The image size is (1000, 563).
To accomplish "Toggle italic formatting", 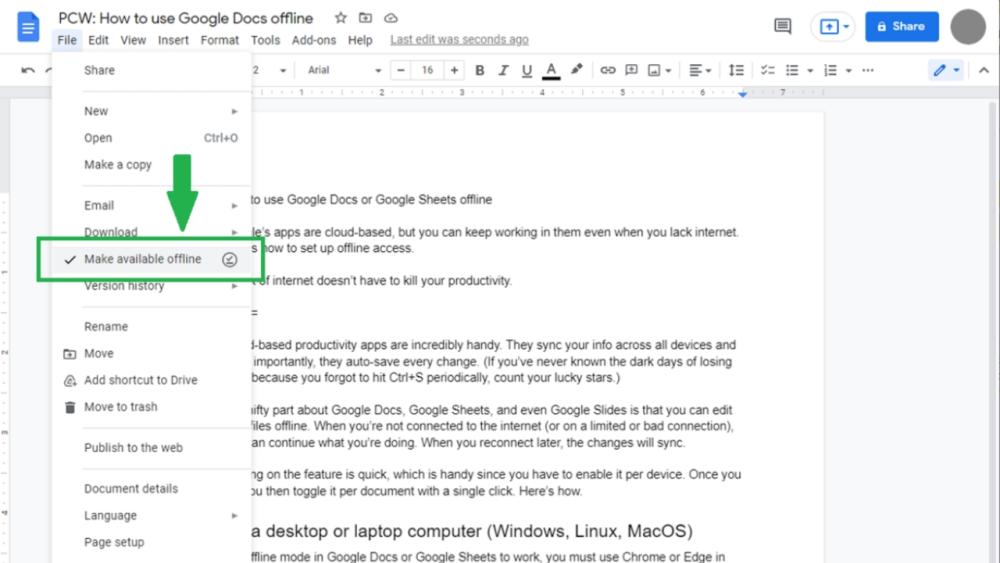I will tap(503, 70).
